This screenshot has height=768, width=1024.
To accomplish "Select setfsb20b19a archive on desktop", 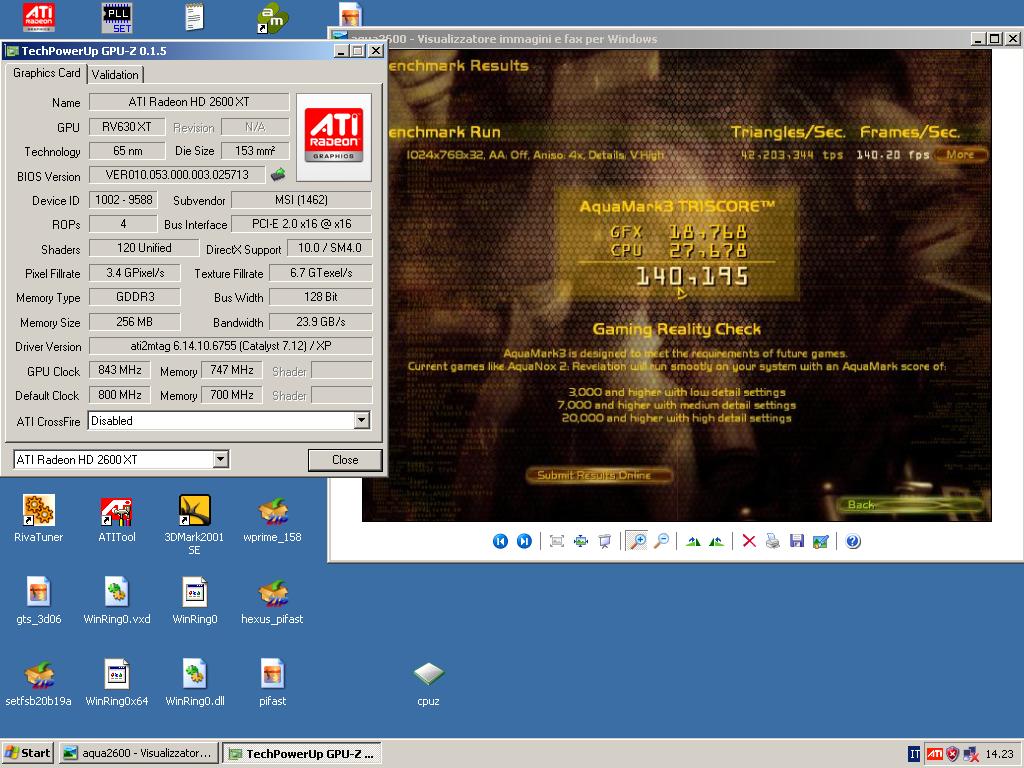I will pos(39,683).
